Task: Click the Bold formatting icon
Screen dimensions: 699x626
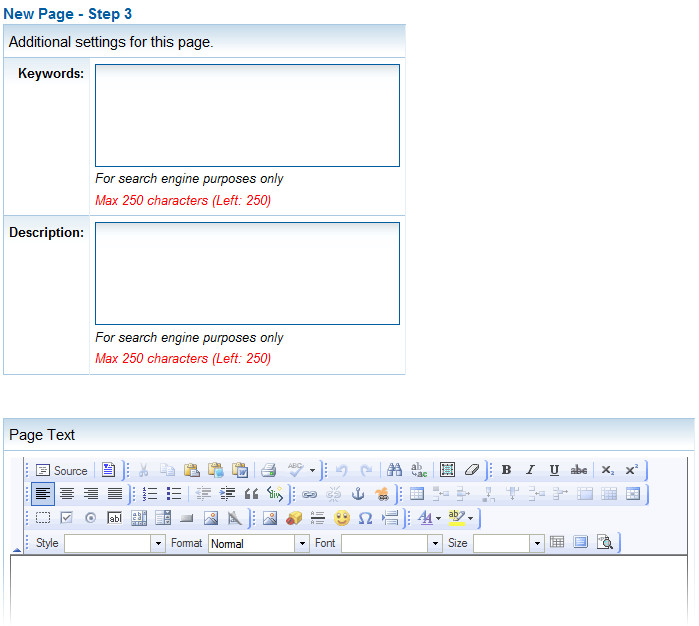Action: click(x=506, y=470)
